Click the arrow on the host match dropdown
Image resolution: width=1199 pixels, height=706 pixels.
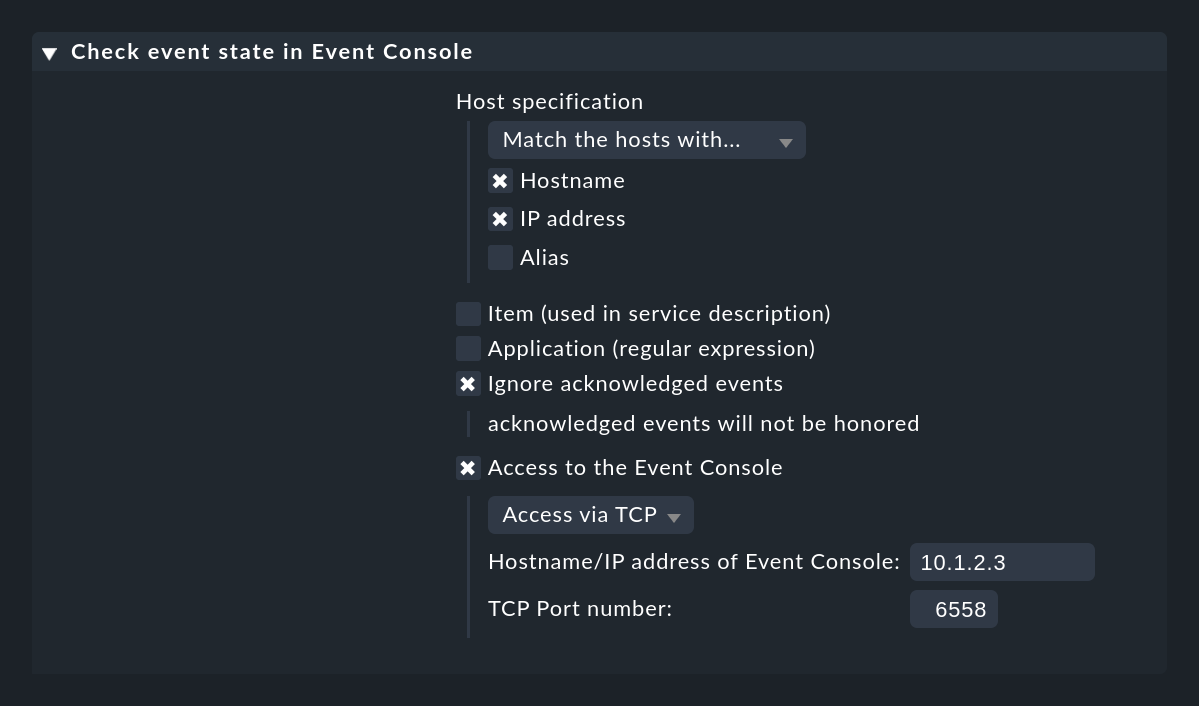point(786,140)
